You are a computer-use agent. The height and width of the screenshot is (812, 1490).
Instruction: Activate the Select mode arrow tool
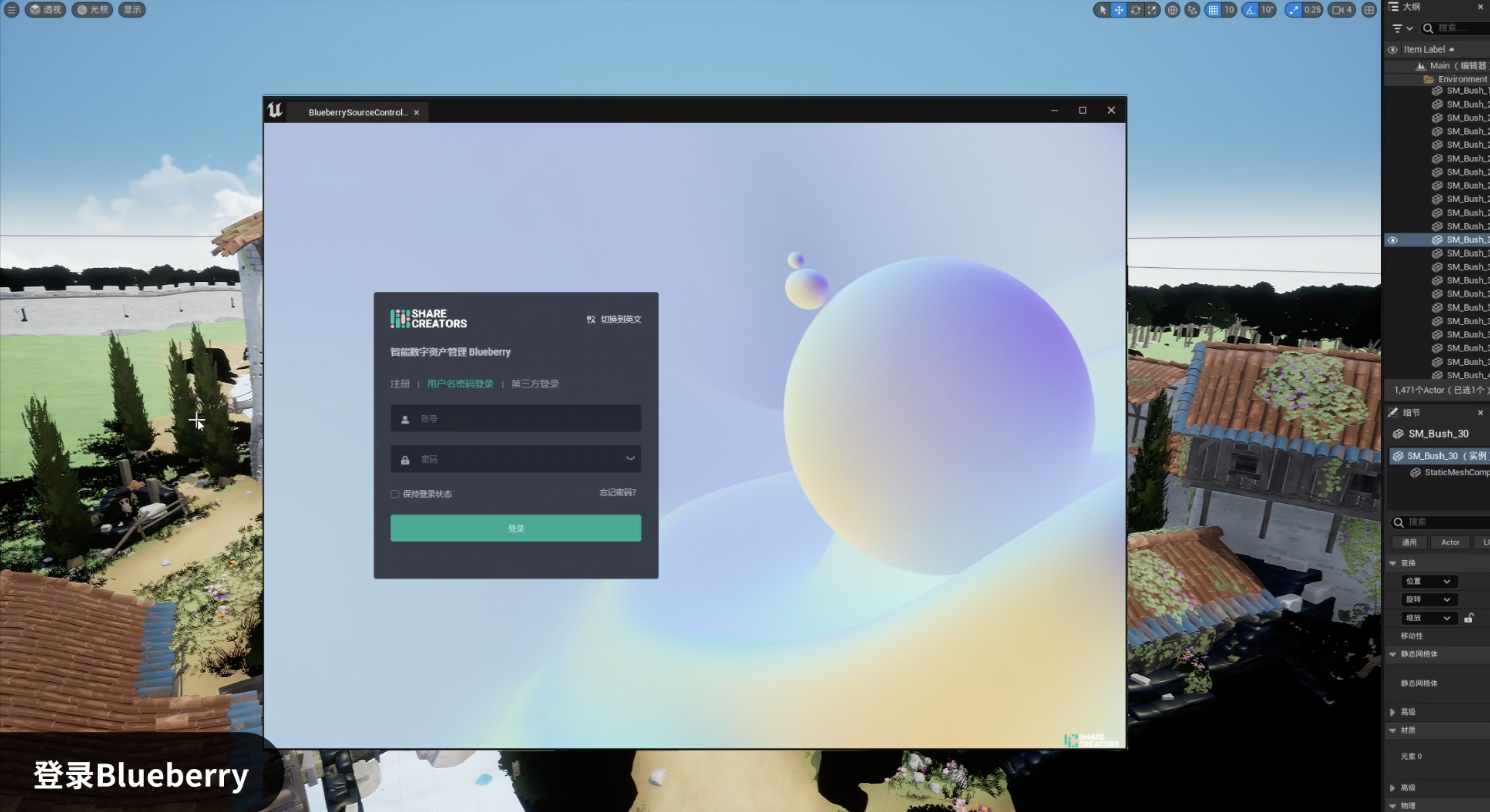pos(1103,9)
